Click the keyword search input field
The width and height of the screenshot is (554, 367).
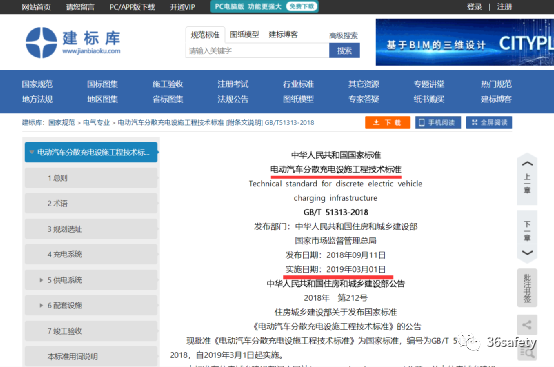click(257, 51)
